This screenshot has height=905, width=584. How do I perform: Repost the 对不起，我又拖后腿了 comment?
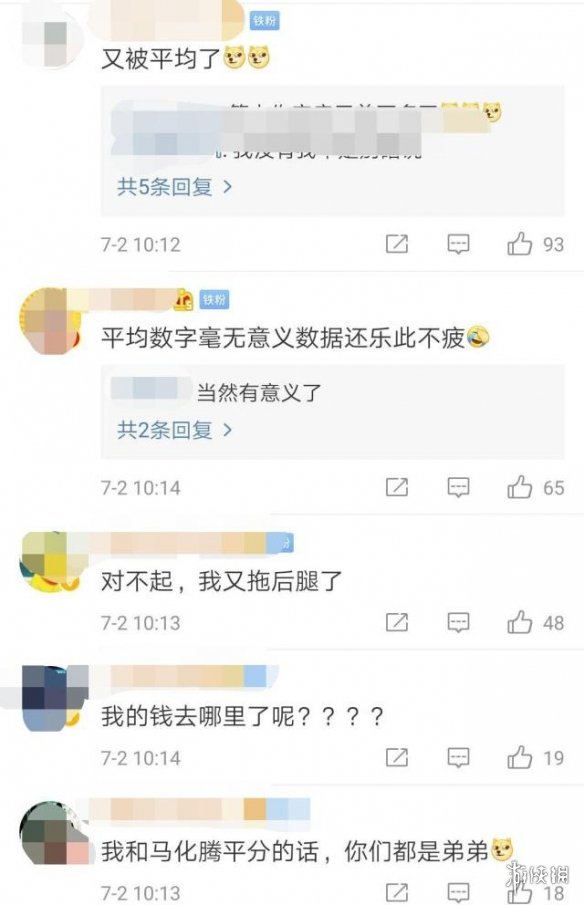397,622
